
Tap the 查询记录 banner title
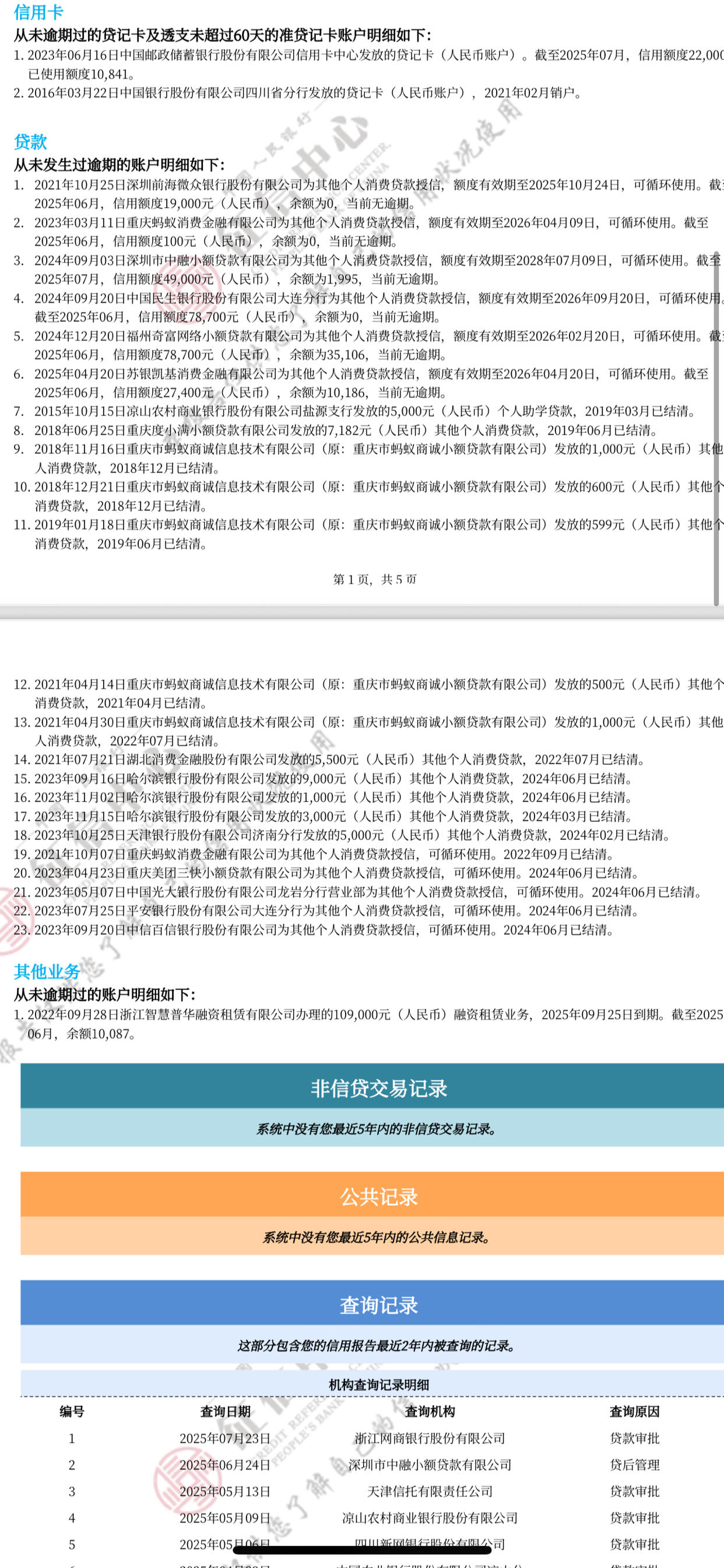point(378,1305)
